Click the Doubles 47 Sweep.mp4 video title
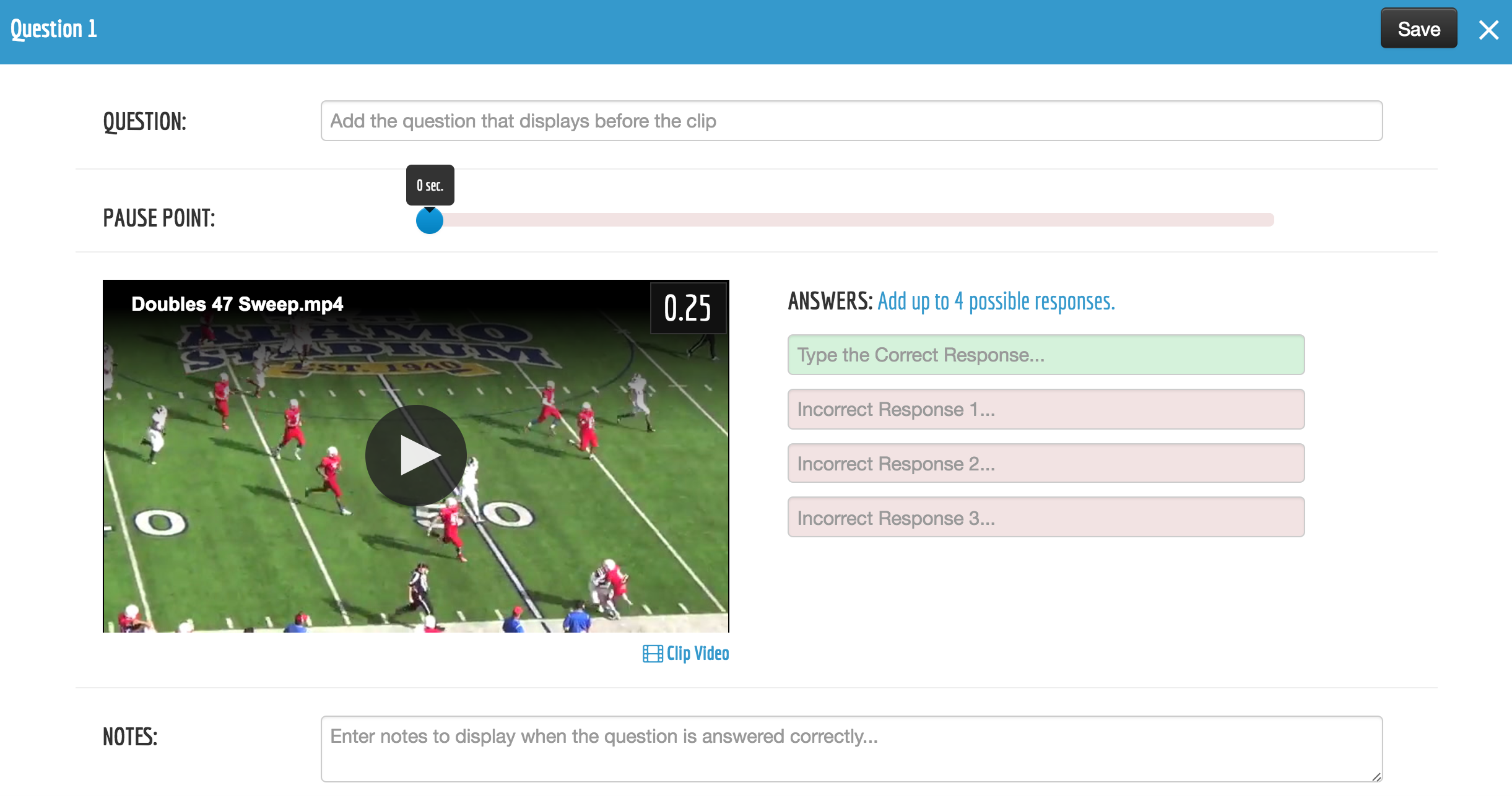Viewport: 1512px width, 801px height. click(x=237, y=304)
